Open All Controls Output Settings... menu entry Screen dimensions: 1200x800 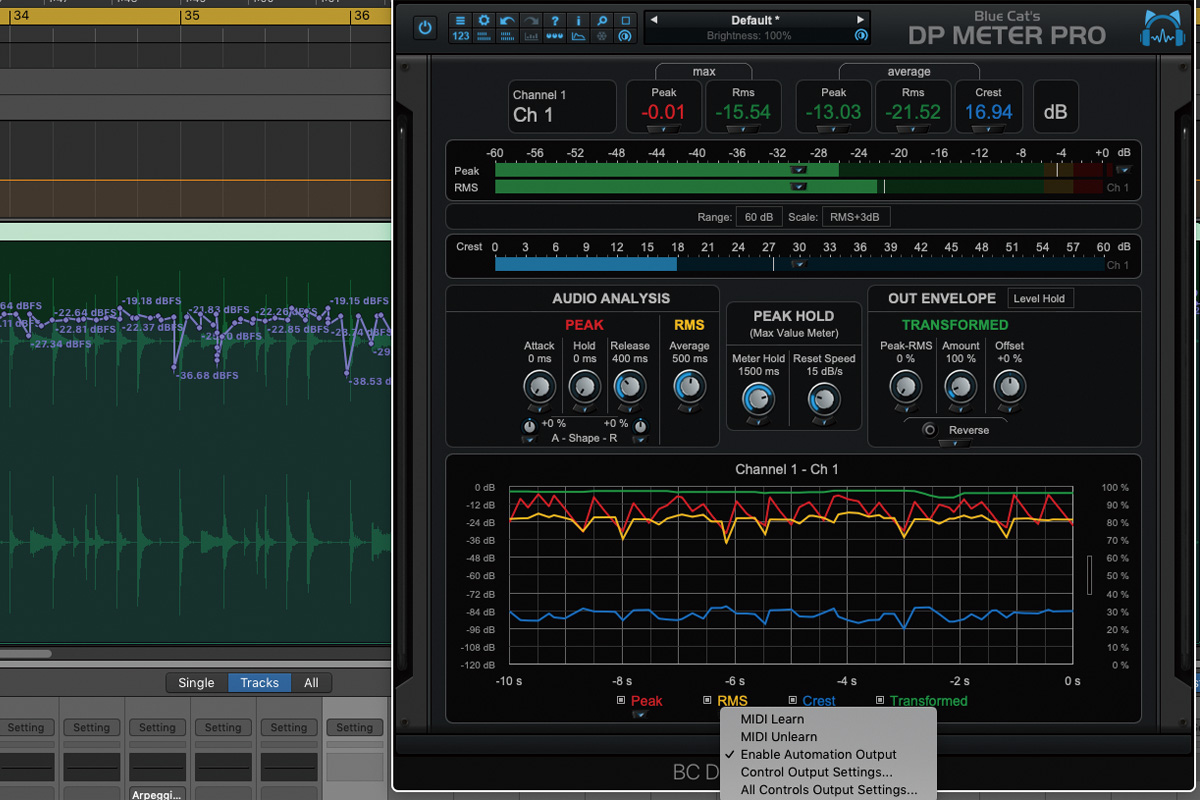[828, 790]
